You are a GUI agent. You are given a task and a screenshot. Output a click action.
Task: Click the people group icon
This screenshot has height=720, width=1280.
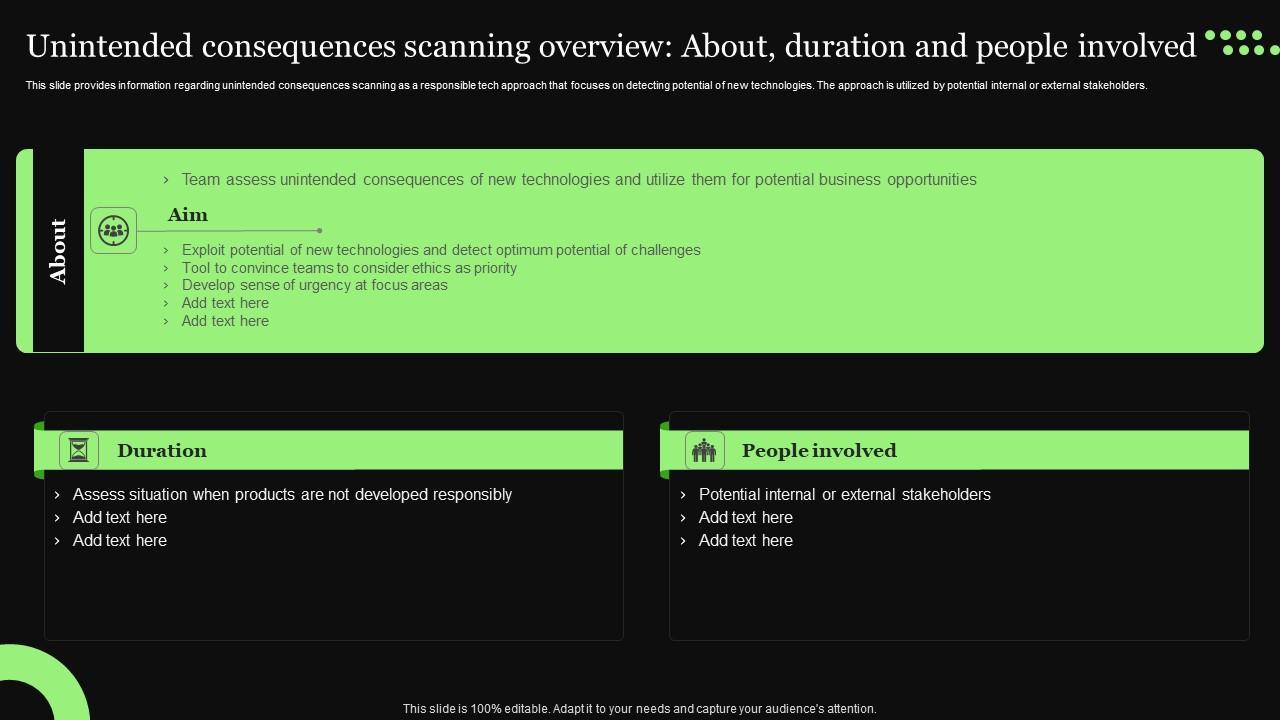(x=705, y=451)
